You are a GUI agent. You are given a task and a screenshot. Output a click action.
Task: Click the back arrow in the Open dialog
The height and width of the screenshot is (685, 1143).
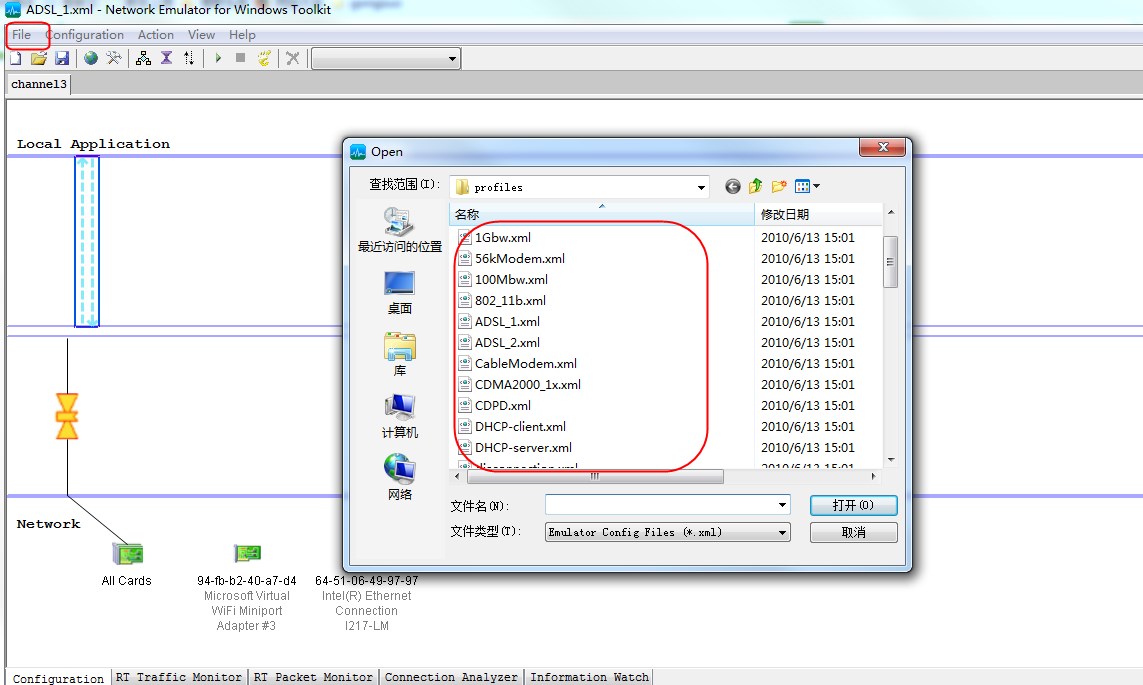[x=731, y=186]
